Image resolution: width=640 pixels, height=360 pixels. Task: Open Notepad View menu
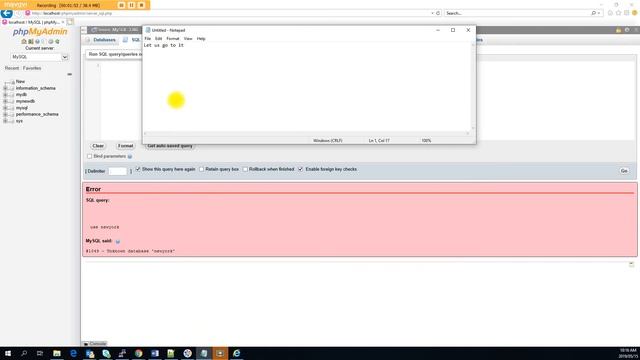(188, 38)
